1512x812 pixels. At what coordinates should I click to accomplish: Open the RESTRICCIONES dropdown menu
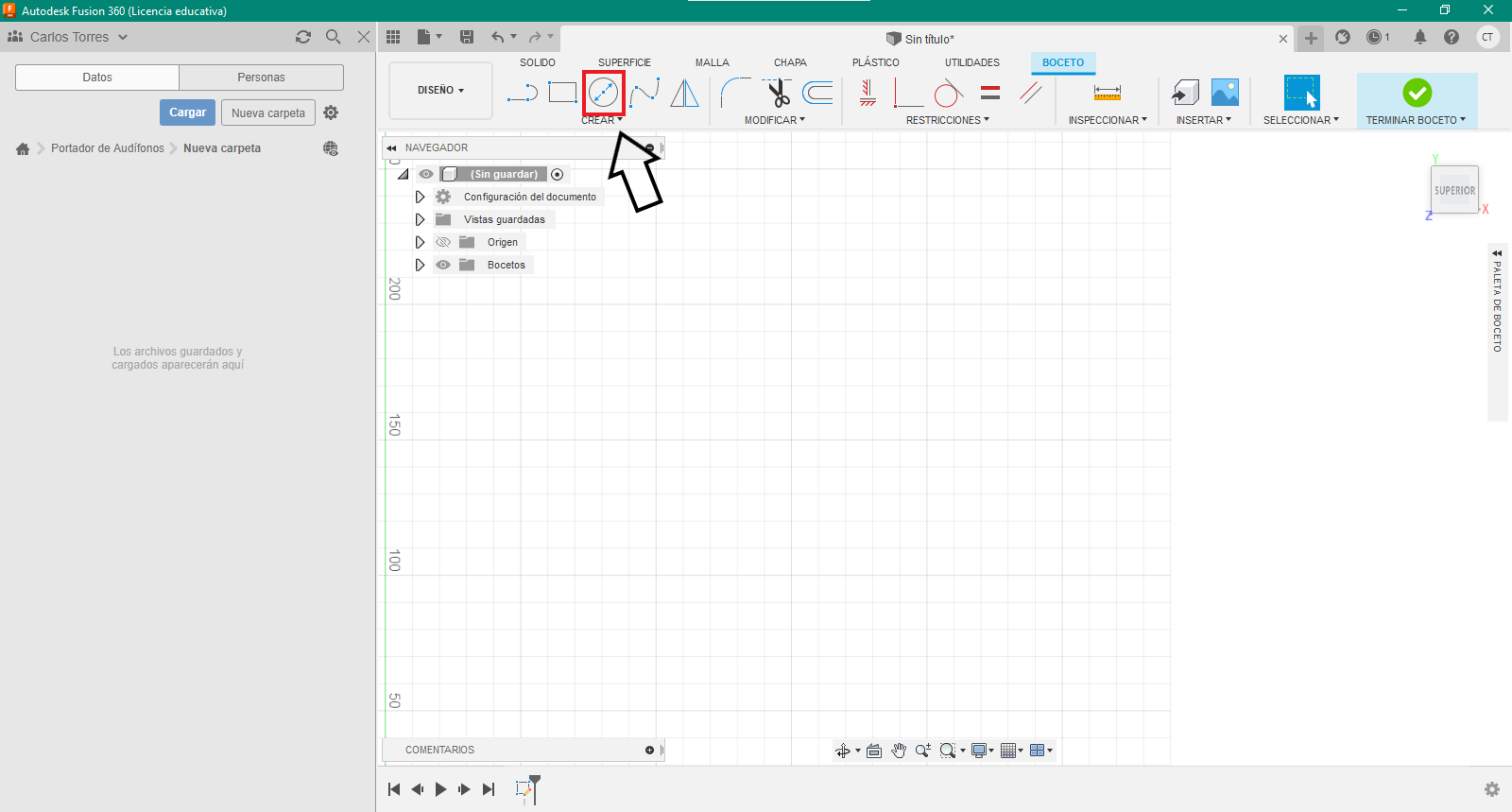point(948,120)
